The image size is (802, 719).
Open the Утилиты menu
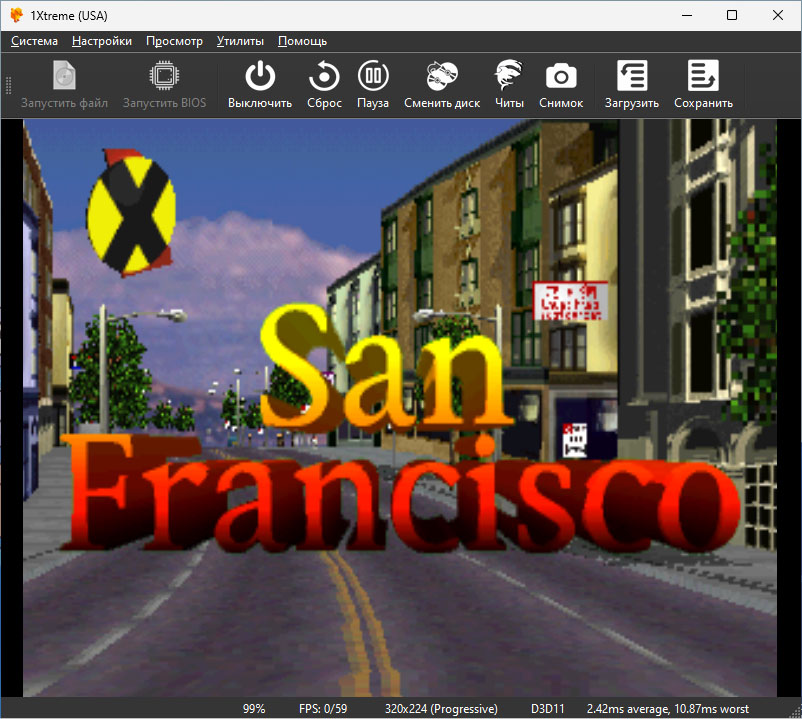pyautogui.click(x=240, y=41)
